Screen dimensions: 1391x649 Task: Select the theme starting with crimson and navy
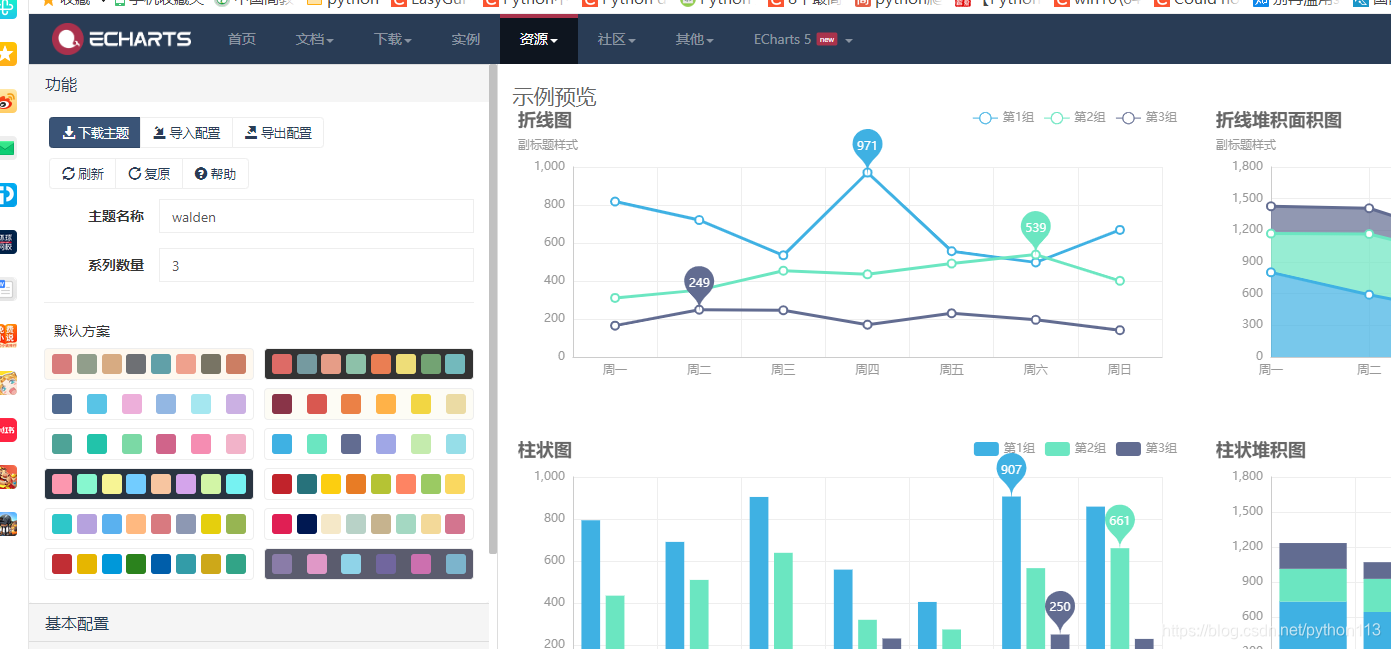[369, 524]
